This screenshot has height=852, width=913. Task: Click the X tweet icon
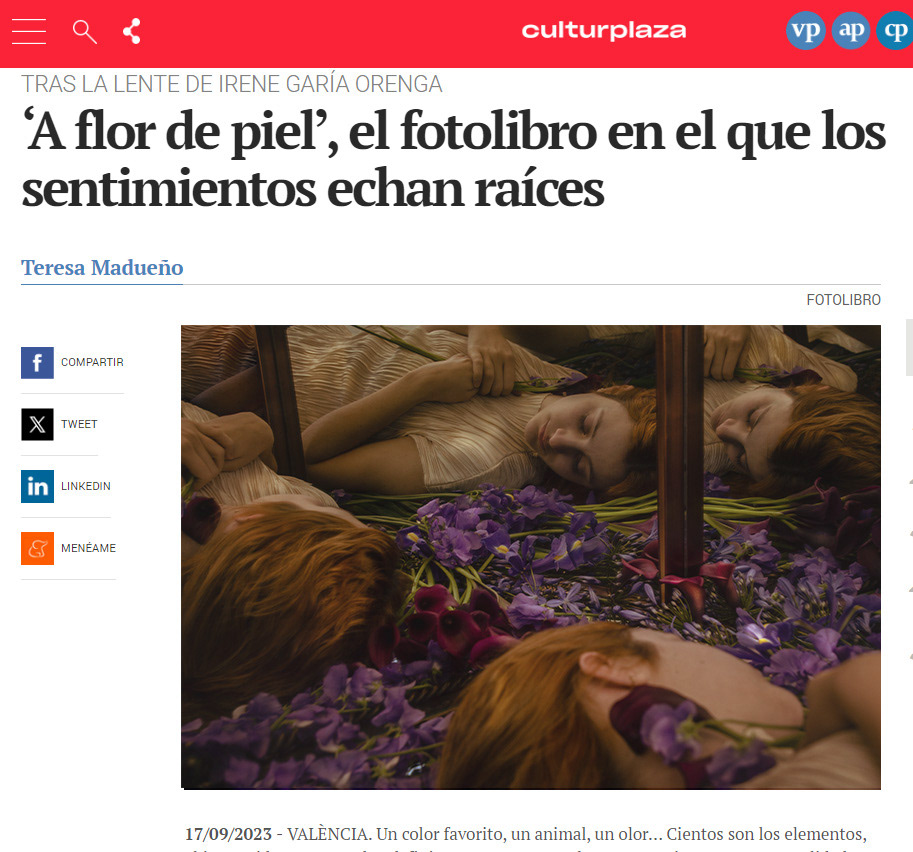[37, 425]
